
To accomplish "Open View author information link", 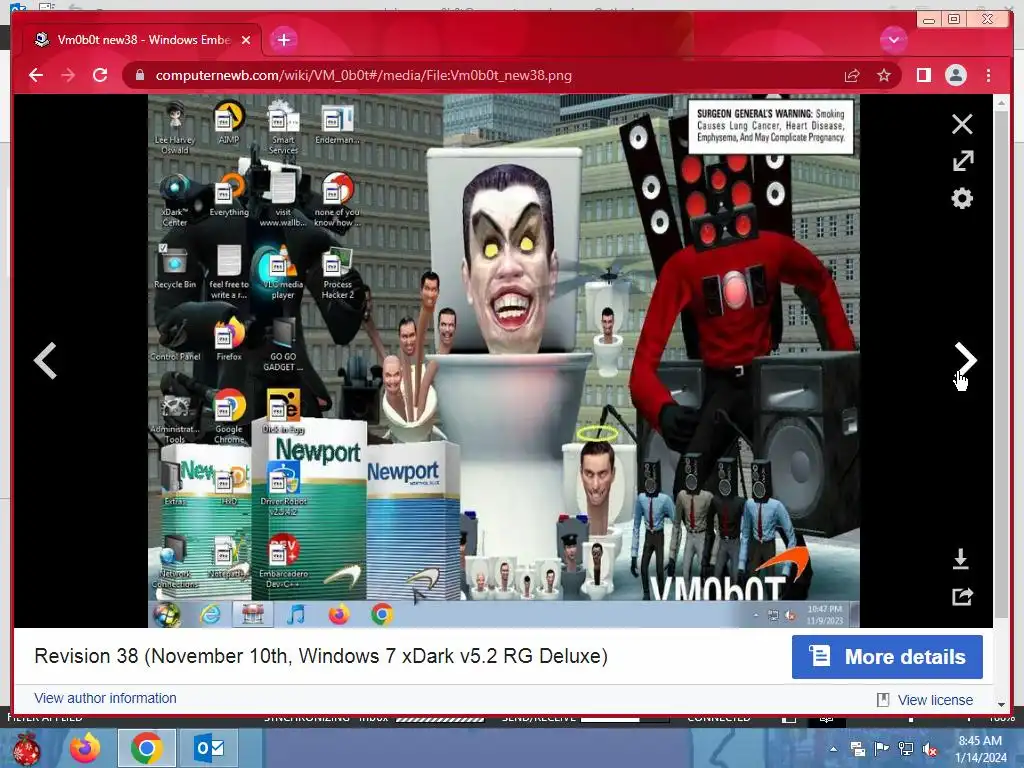I will click(105, 698).
